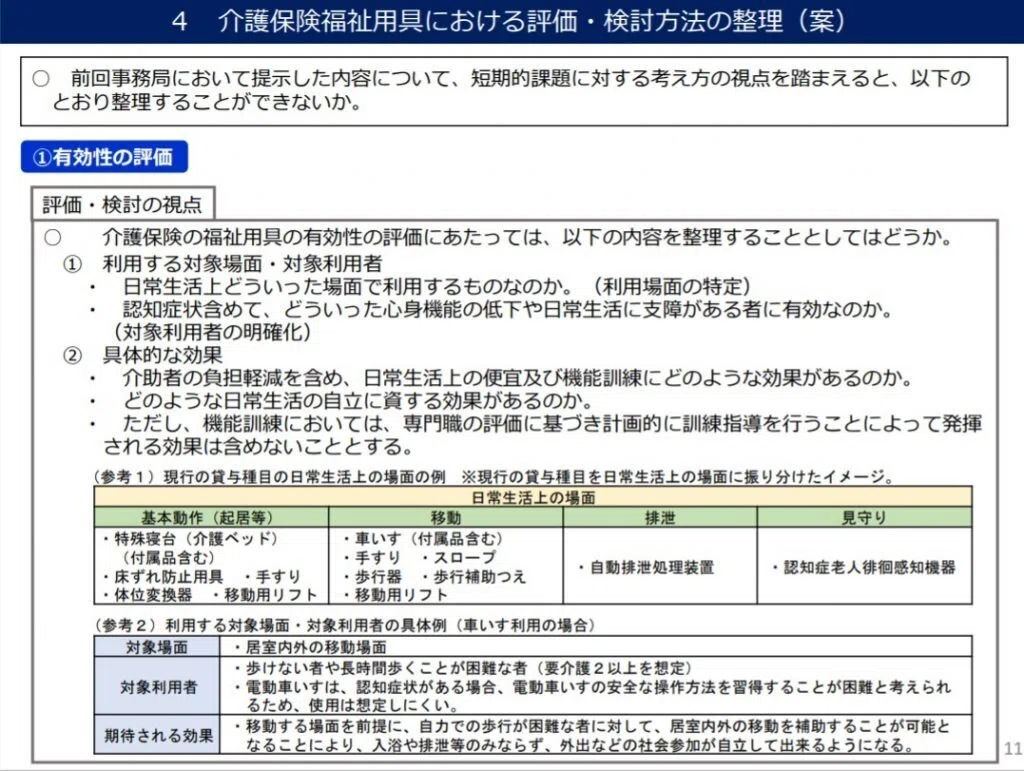1024x771 pixels.
Task: Click the row header '対象利用者'
Action: point(159,687)
